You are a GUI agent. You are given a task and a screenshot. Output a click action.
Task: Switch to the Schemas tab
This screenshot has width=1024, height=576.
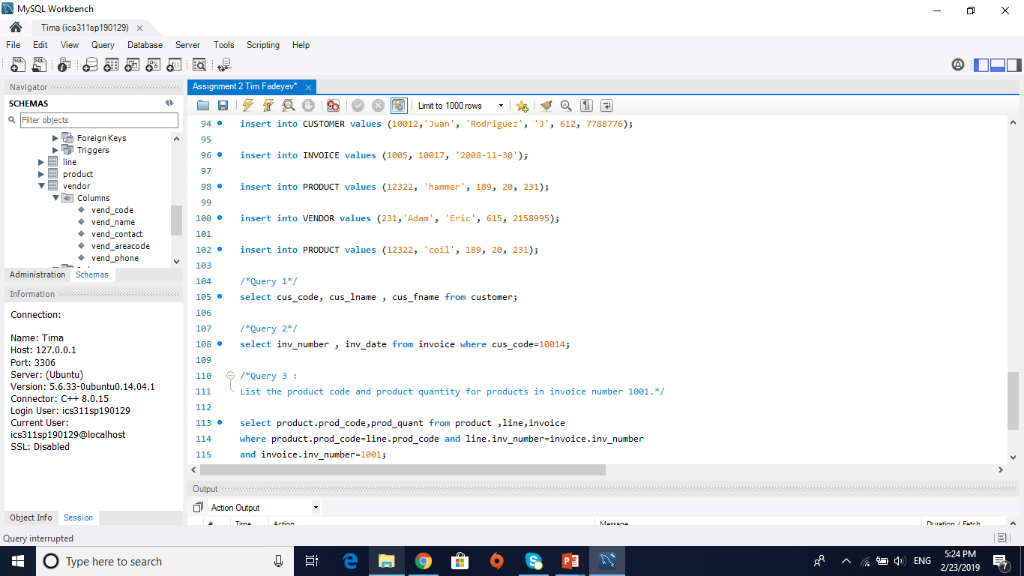click(x=92, y=275)
